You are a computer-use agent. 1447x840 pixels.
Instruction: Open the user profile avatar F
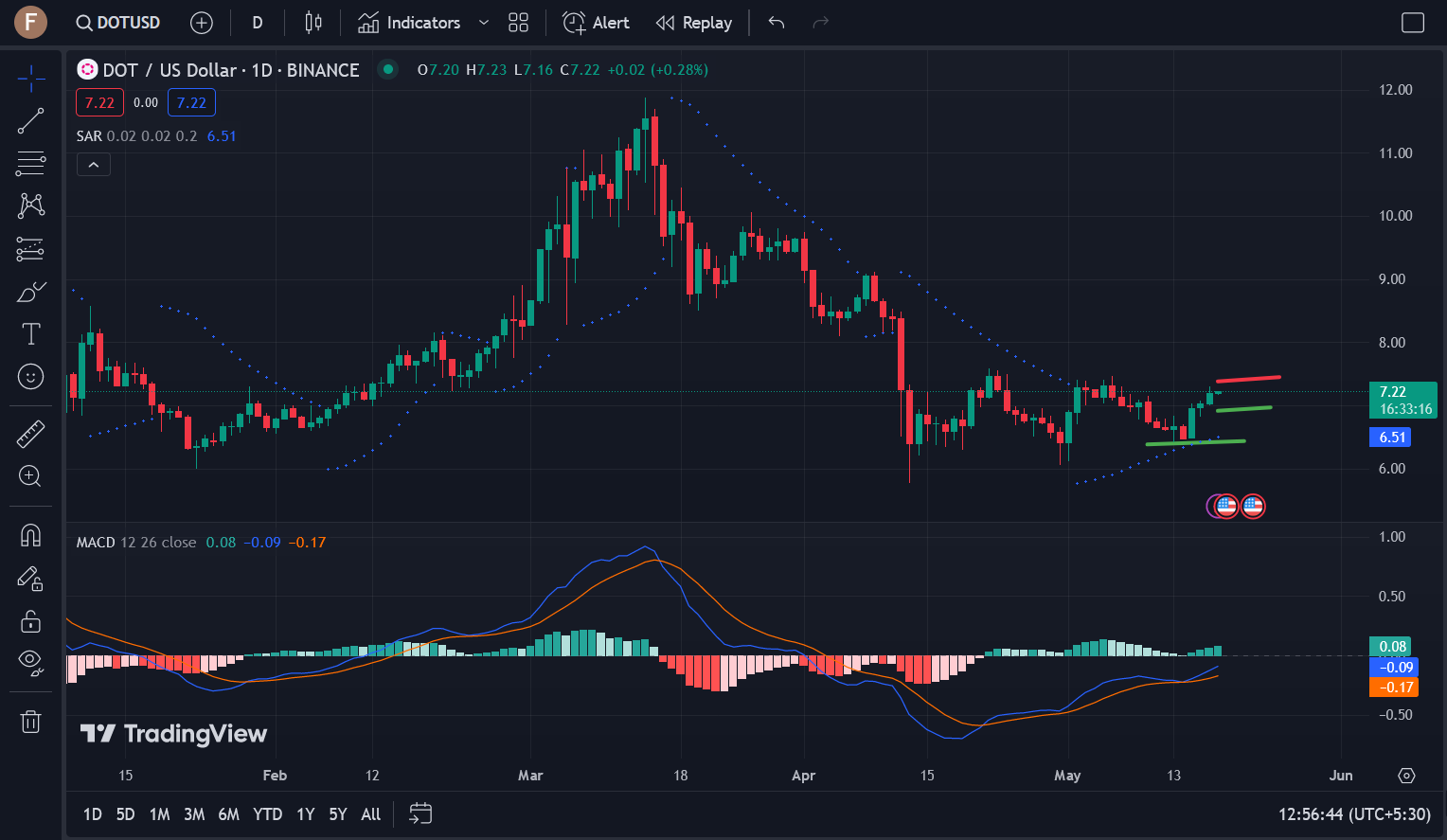(30, 22)
